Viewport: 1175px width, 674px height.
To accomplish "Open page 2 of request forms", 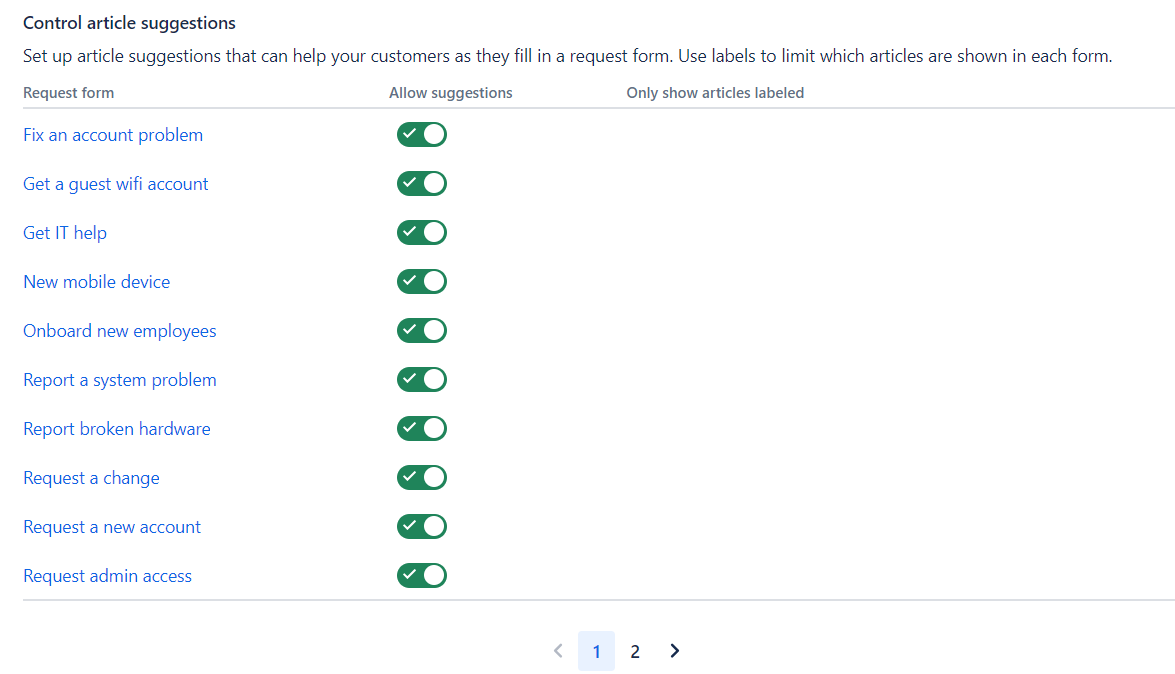I will (635, 652).
